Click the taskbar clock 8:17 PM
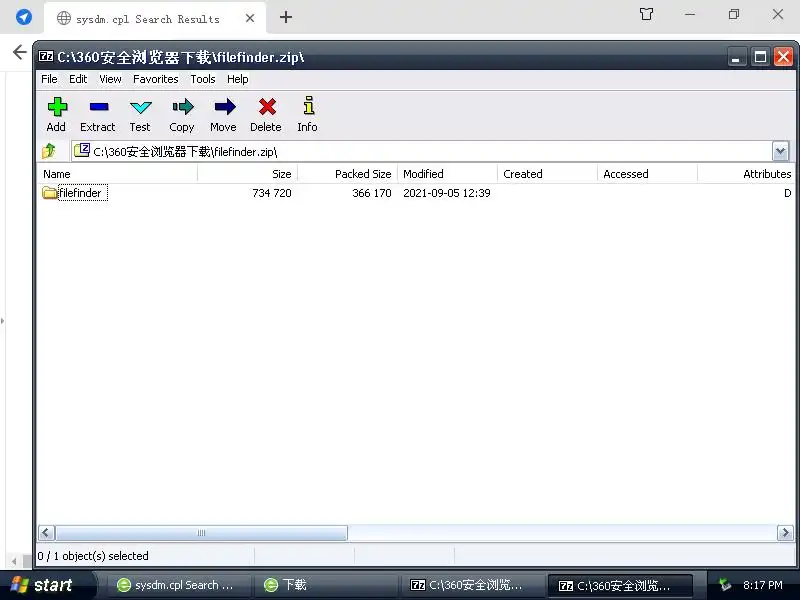Viewport: 800px width, 600px height. [763, 585]
